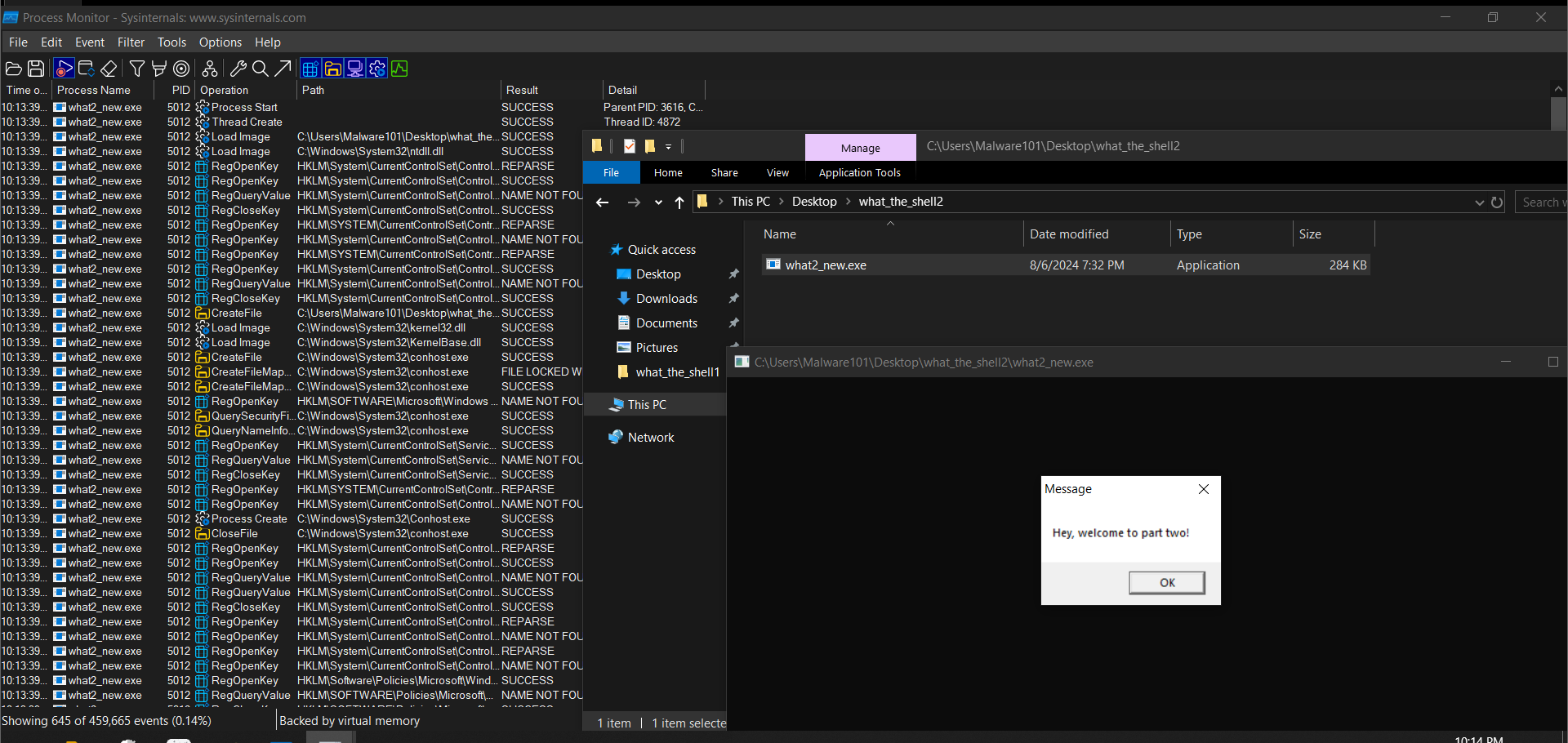Open the Tools menu
Image resolution: width=1568 pixels, height=743 pixels.
coord(171,42)
